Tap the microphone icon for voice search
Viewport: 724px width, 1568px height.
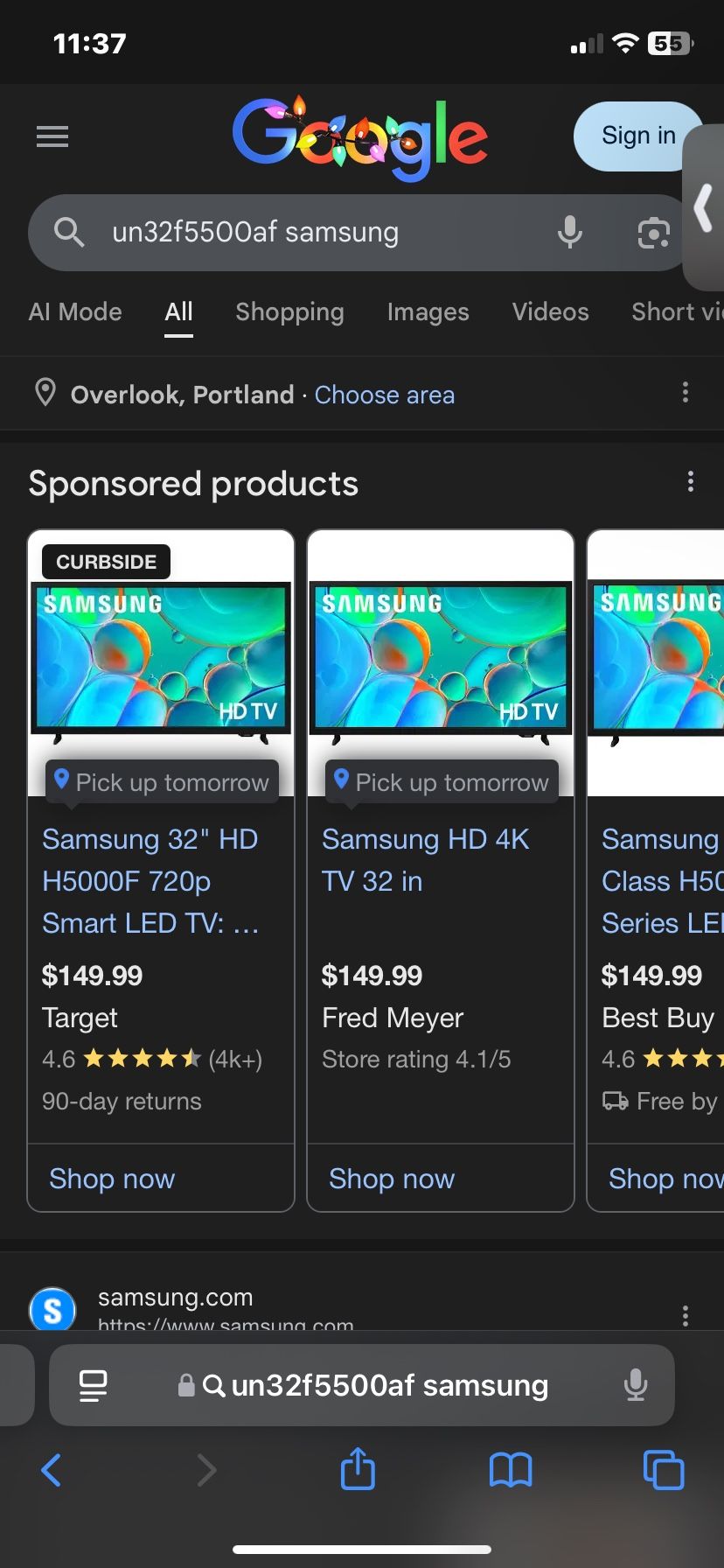coord(569,232)
